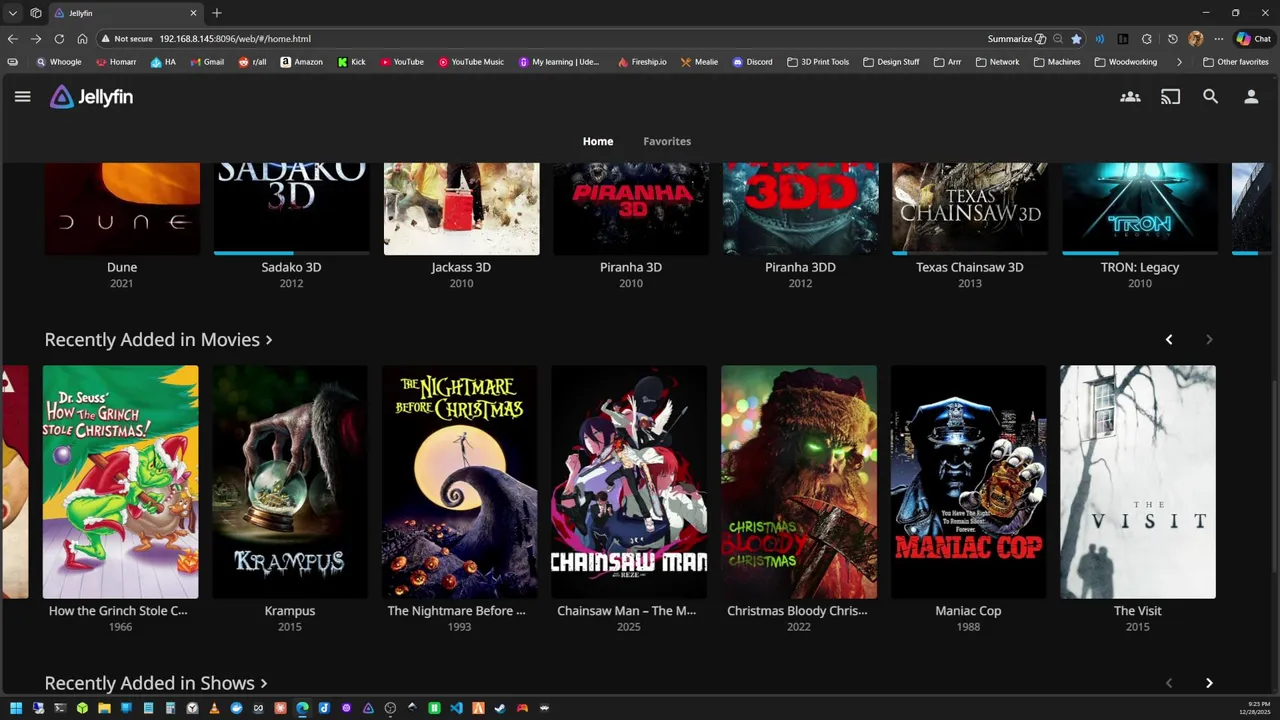Click the Dune title text
This screenshot has width=1280, height=720.
click(x=122, y=267)
